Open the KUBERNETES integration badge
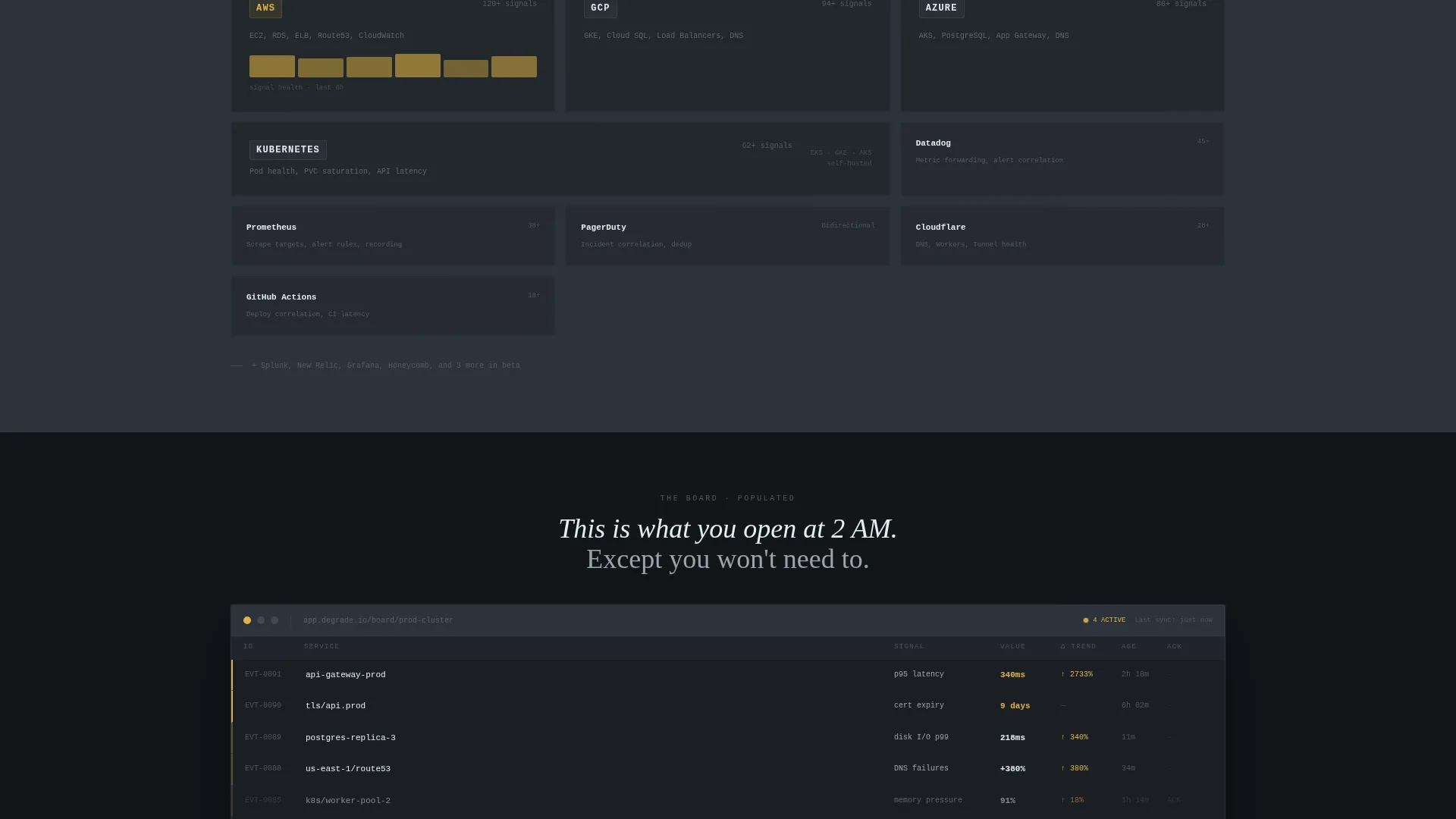 (x=288, y=150)
